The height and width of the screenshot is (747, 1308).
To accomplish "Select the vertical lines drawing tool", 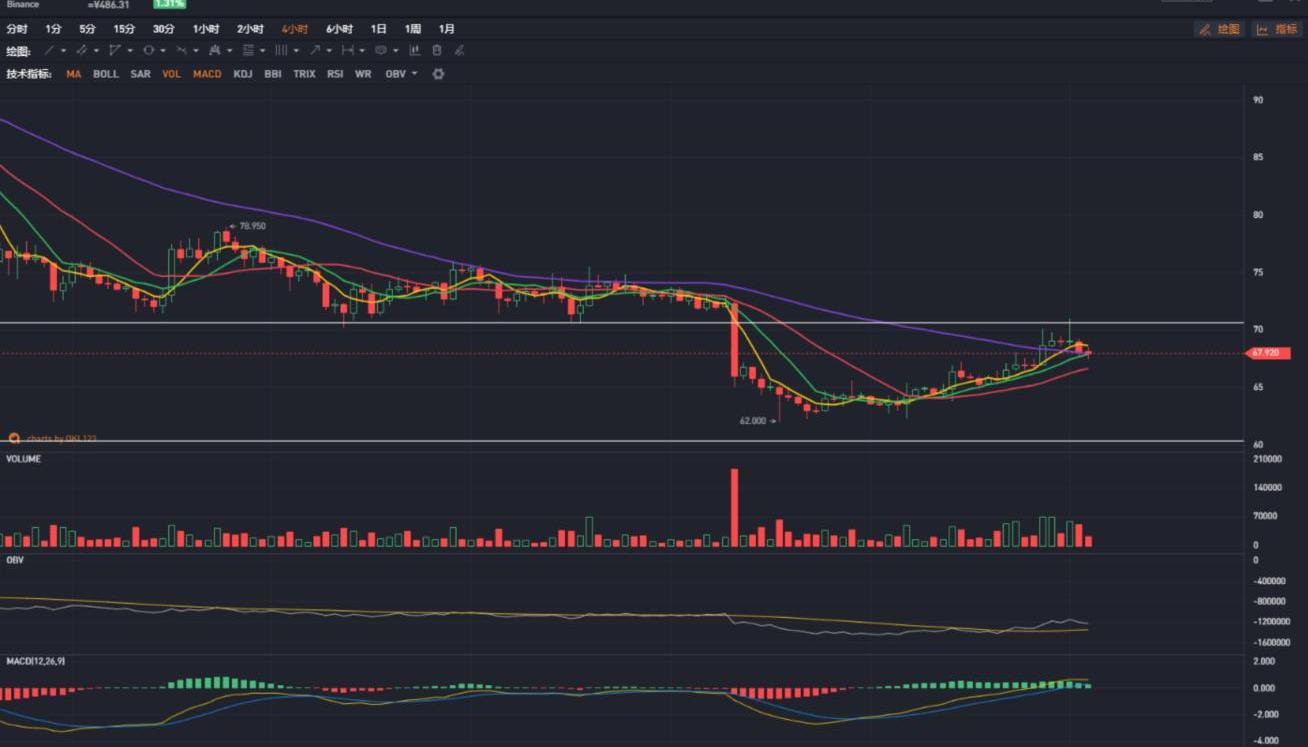I will [281, 50].
